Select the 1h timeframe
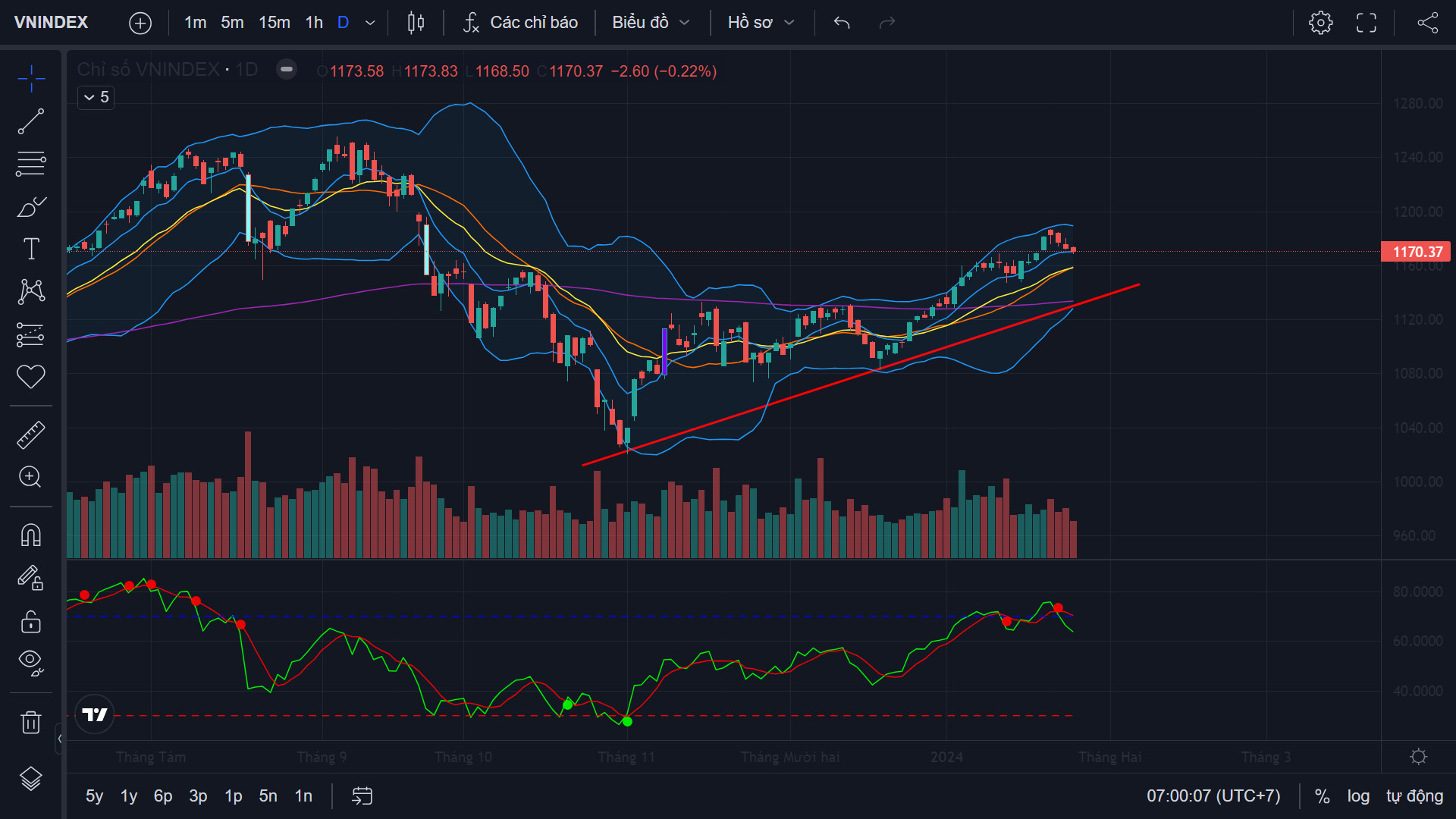This screenshot has width=1456, height=819. coord(314,23)
